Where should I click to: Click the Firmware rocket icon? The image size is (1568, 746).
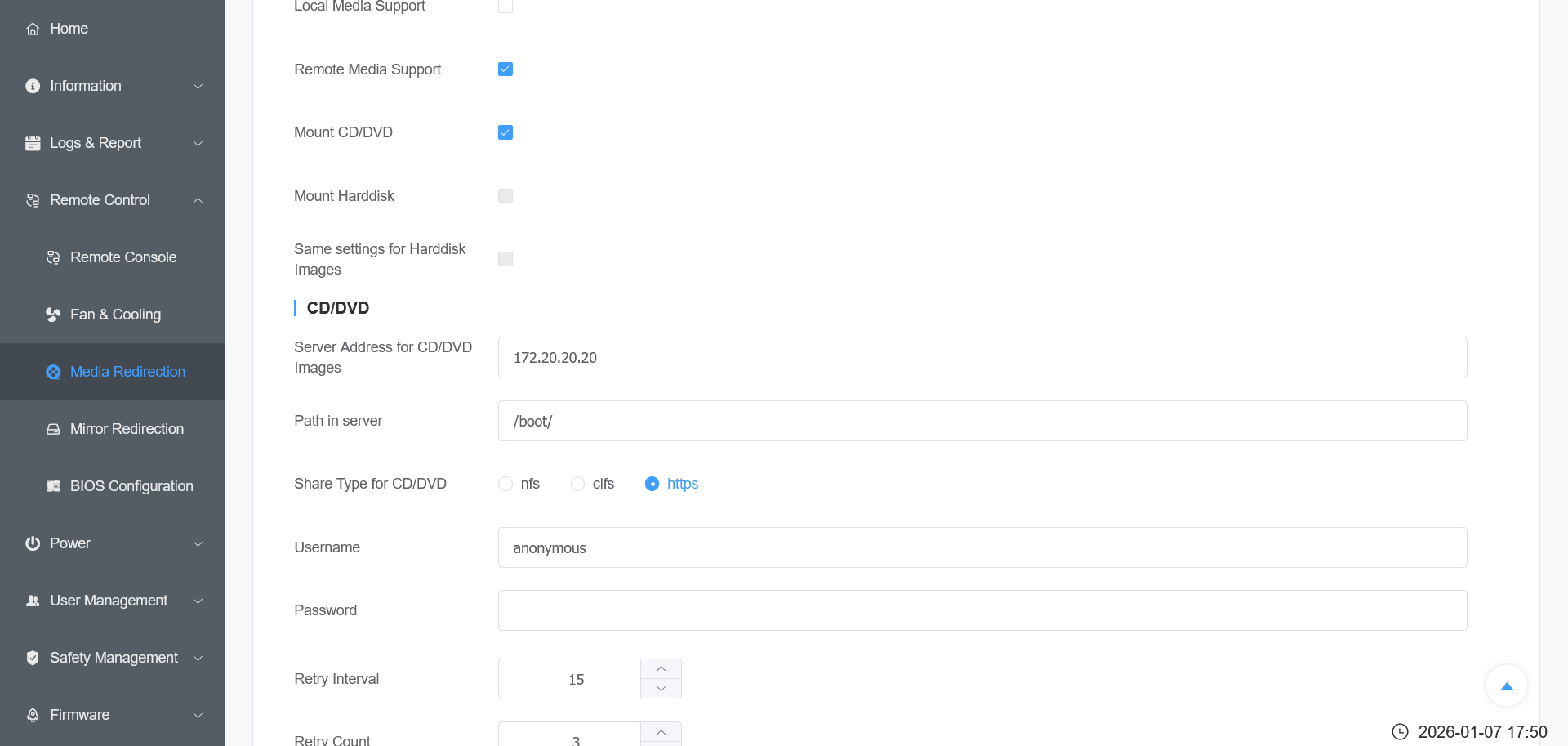[x=33, y=715]
